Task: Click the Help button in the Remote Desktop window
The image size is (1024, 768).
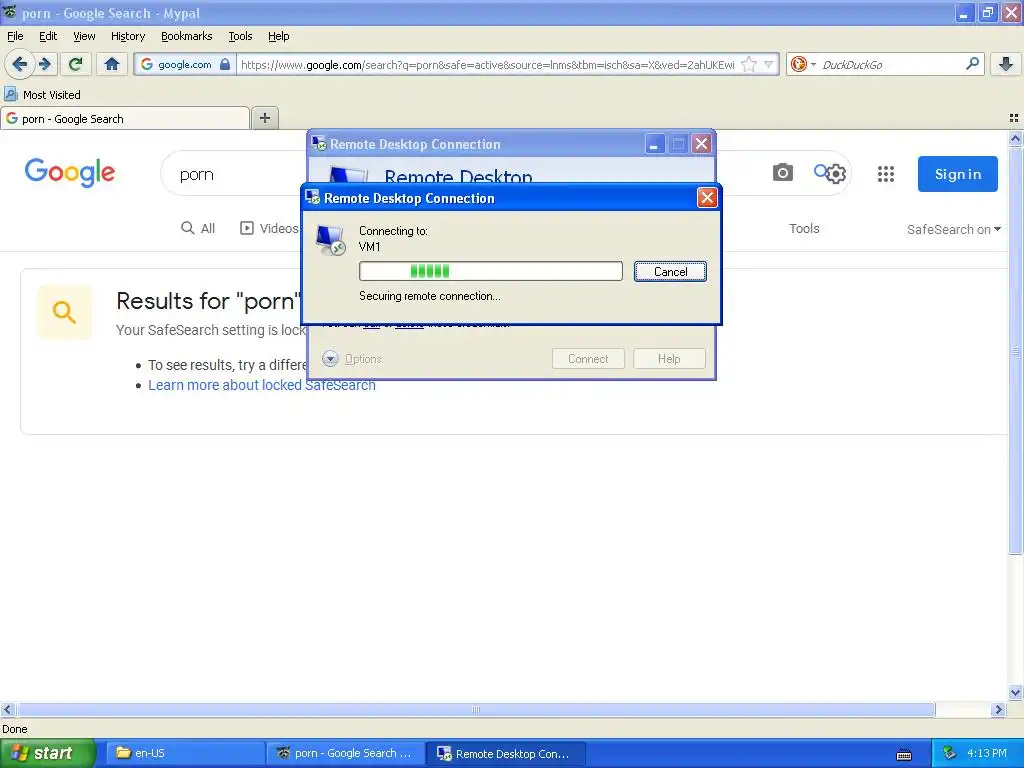Action: click(x=669, y=359)
